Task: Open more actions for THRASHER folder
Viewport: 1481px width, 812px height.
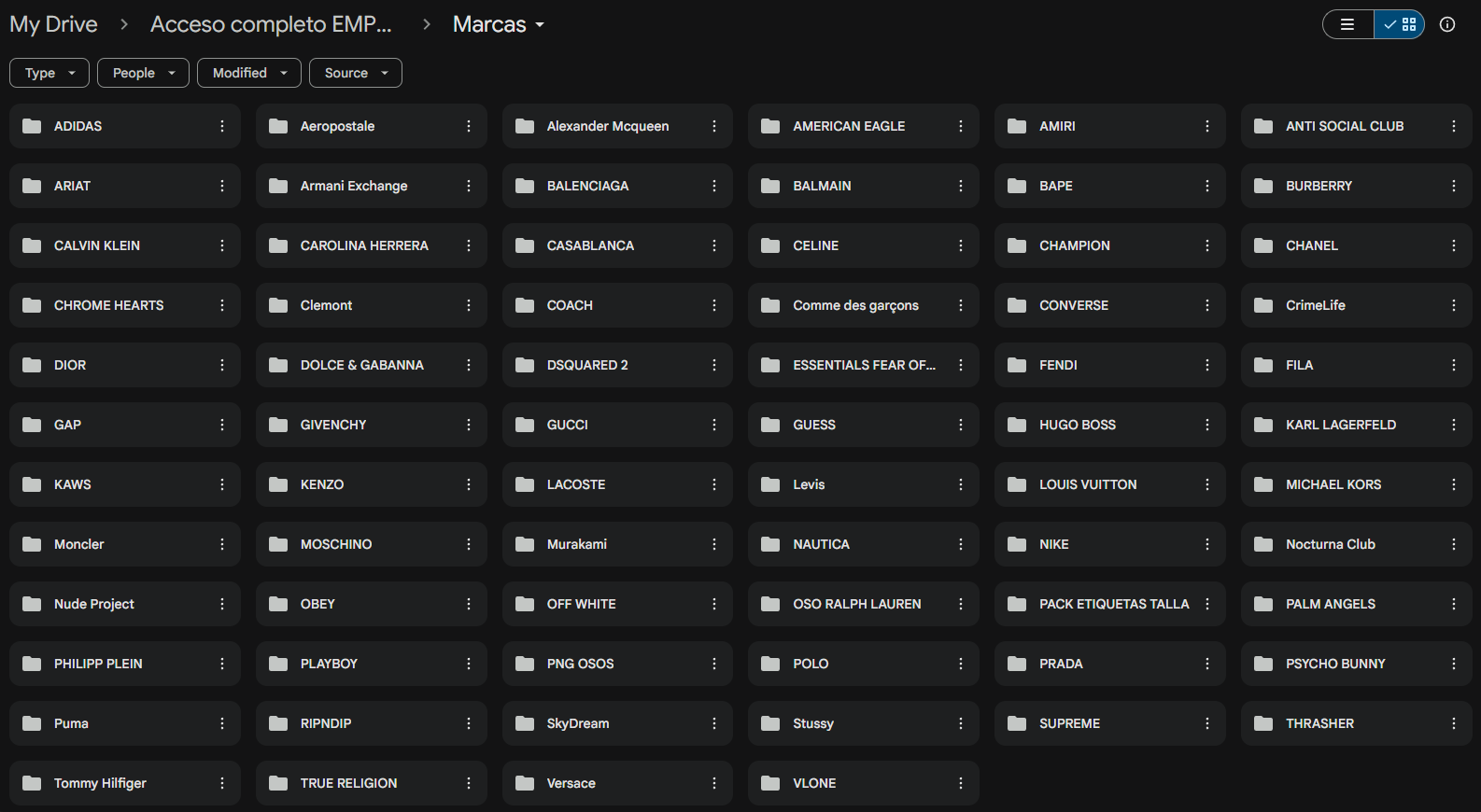Action: coord(1454,723)
